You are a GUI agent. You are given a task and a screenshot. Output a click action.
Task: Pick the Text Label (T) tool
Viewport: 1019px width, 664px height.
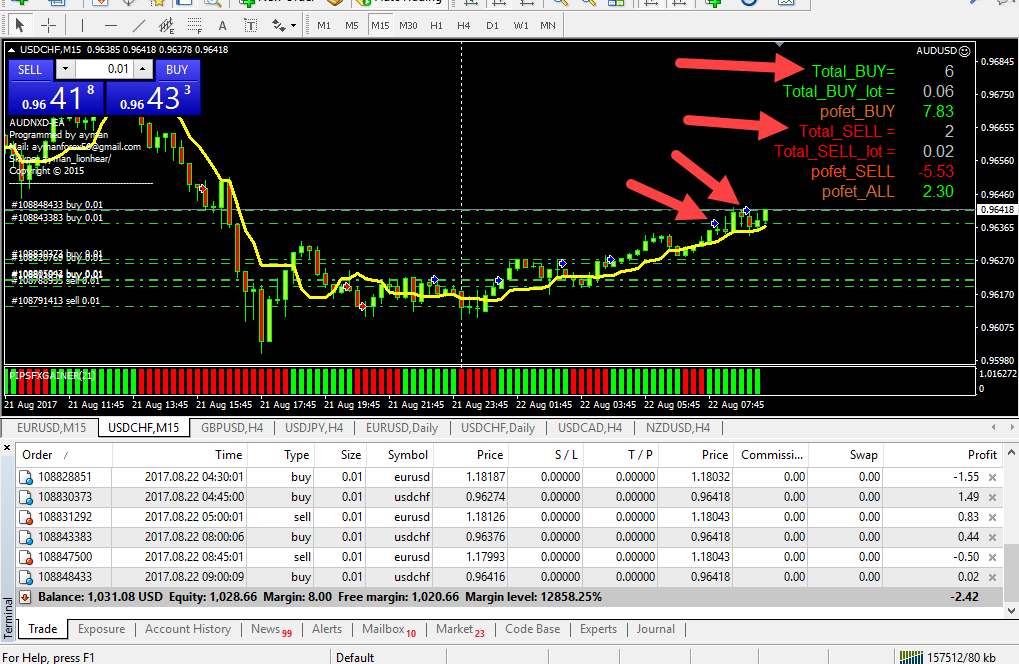pyautogui.click(x=250, y=25)
